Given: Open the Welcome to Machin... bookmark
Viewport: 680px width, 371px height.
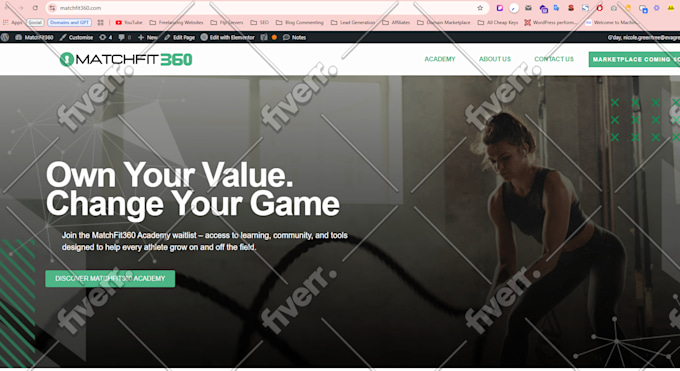Looking at the screenshot, I should [611, 22].
